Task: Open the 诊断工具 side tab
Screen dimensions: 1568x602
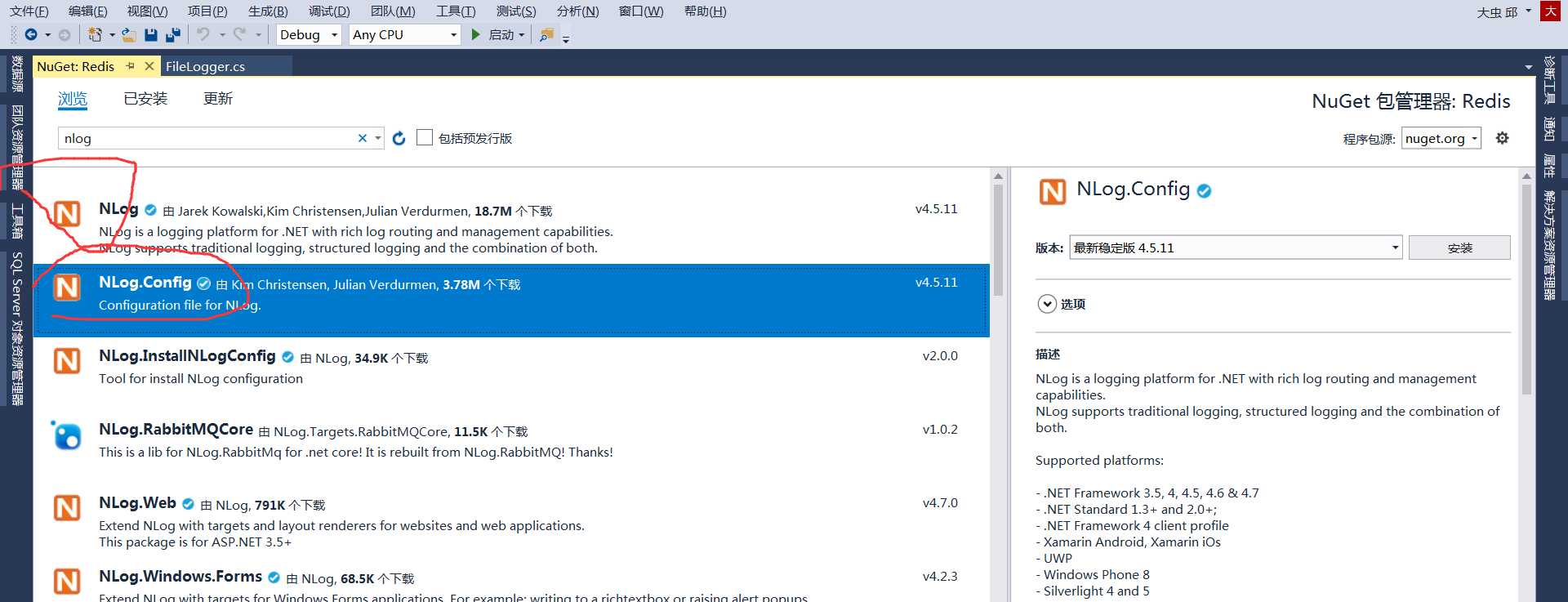Action: point(1549,80)
